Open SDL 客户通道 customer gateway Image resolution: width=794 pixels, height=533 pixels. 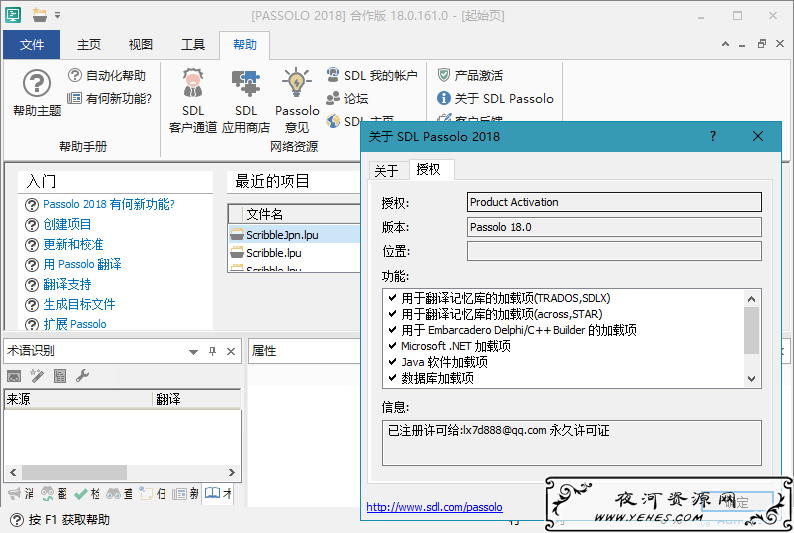193,101
